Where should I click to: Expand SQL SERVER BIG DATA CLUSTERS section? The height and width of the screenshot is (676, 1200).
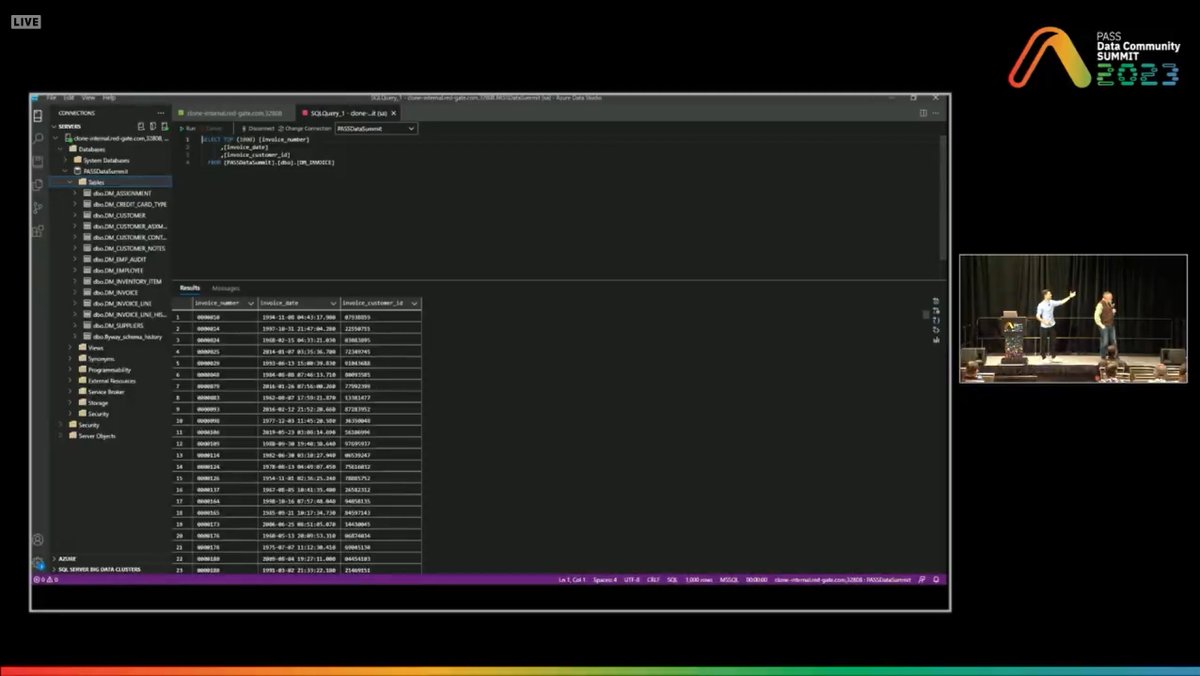pos(55,569)
